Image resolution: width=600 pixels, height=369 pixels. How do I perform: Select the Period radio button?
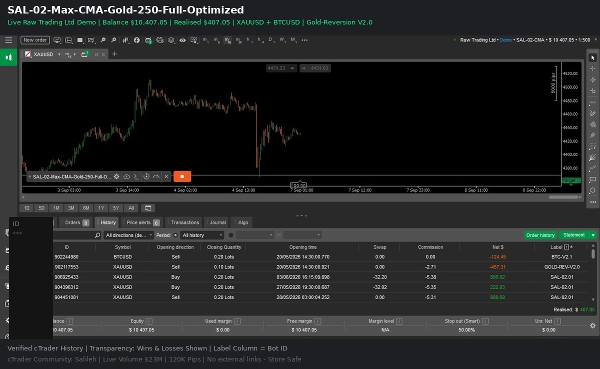pyautogui.click(x=175, y=235)
